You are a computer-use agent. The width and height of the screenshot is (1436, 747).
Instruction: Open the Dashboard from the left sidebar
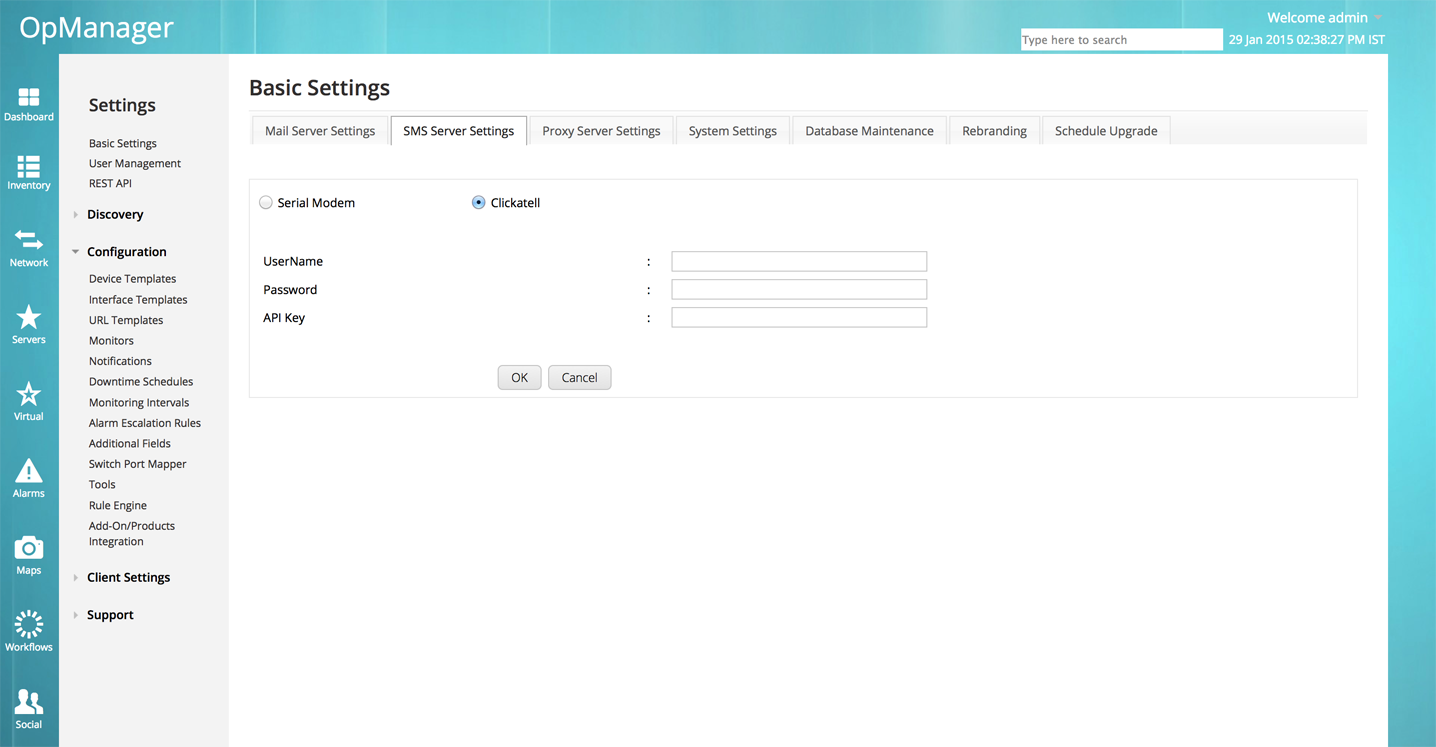coord(29,105)
